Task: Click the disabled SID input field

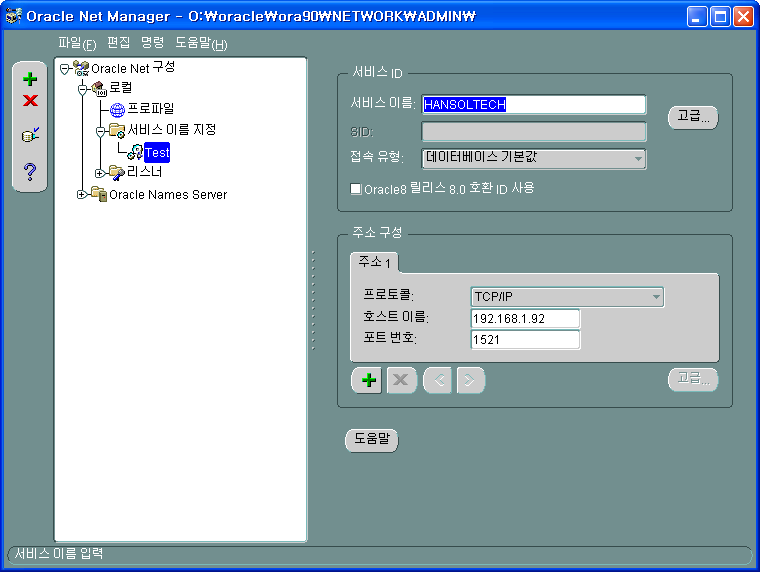Action: click(534, 131)
